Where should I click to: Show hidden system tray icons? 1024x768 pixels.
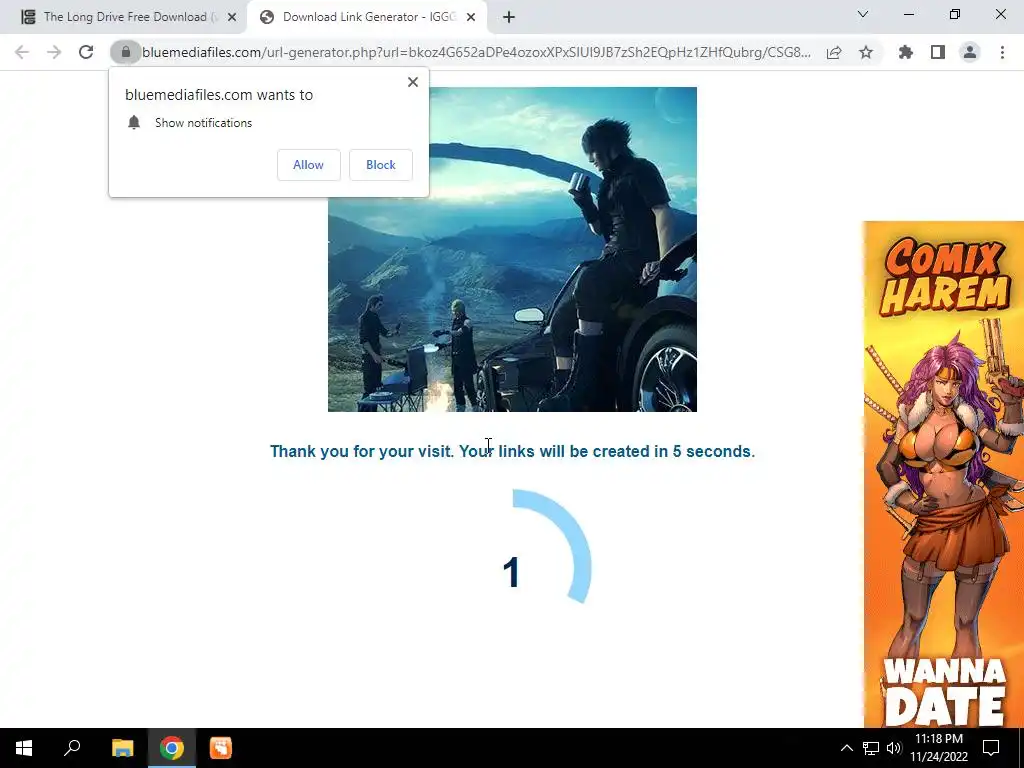click(x=846, y=748)
